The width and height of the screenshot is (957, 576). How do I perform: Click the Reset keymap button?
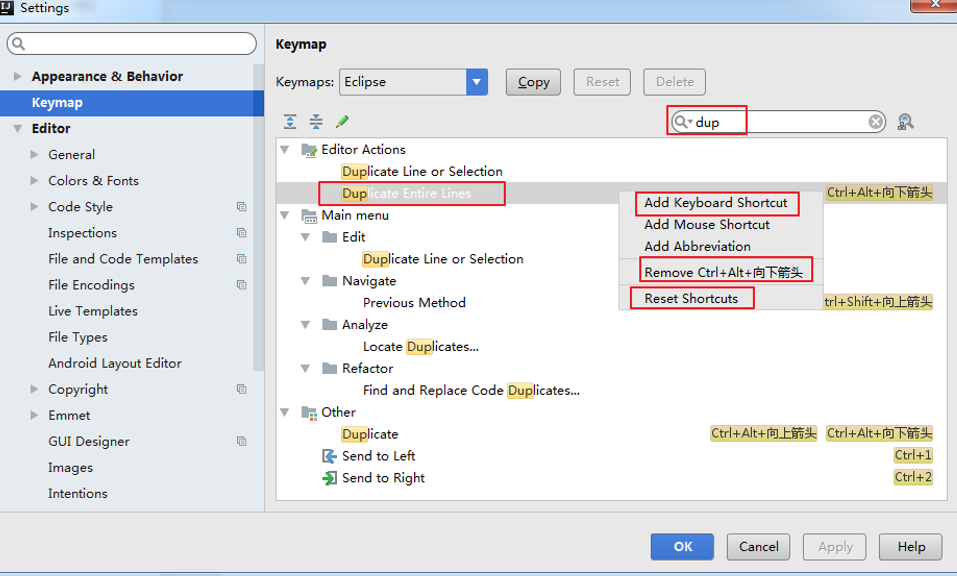click(x=602, y=82)
